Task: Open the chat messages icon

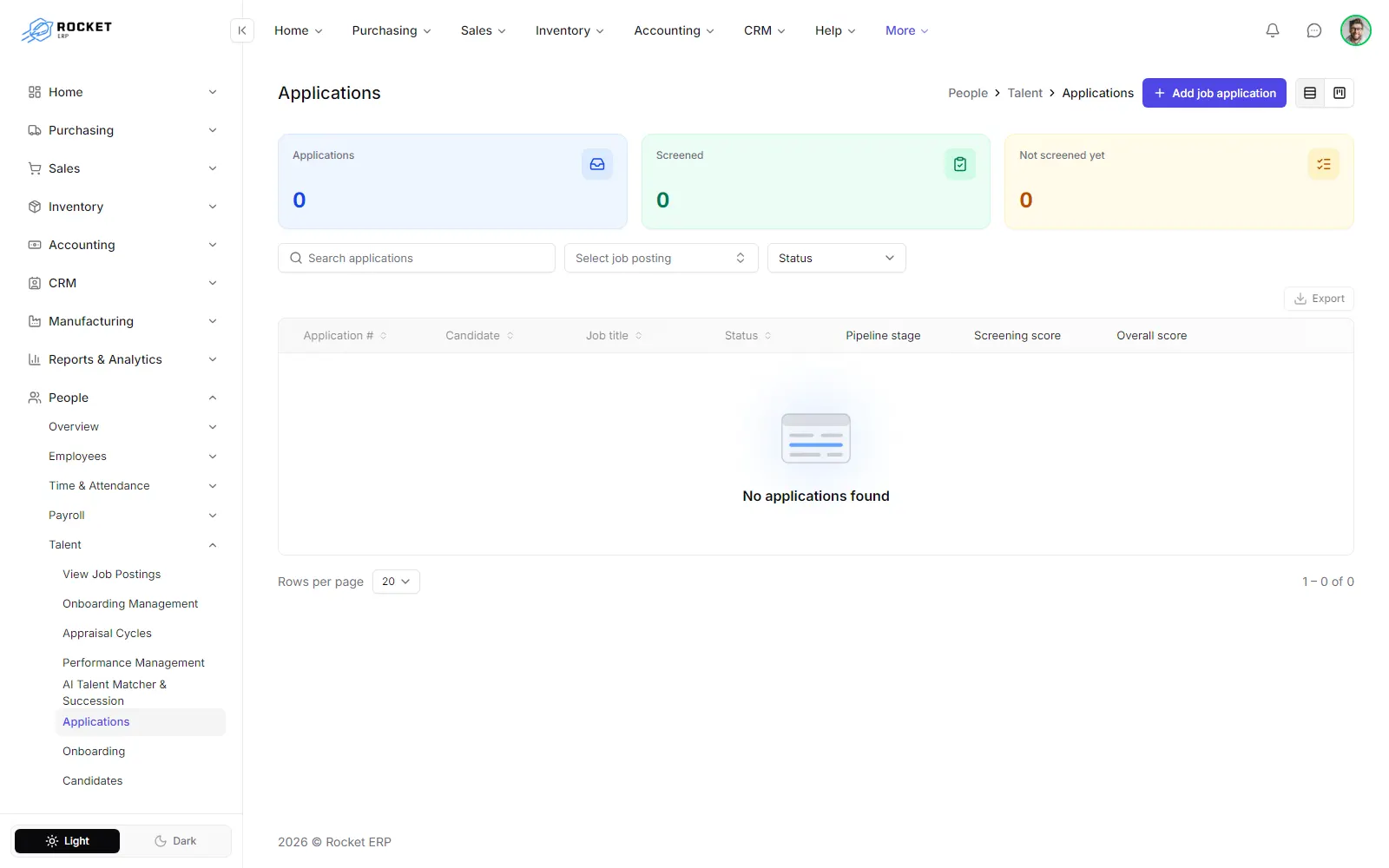Action: [x=1314, y=30]
